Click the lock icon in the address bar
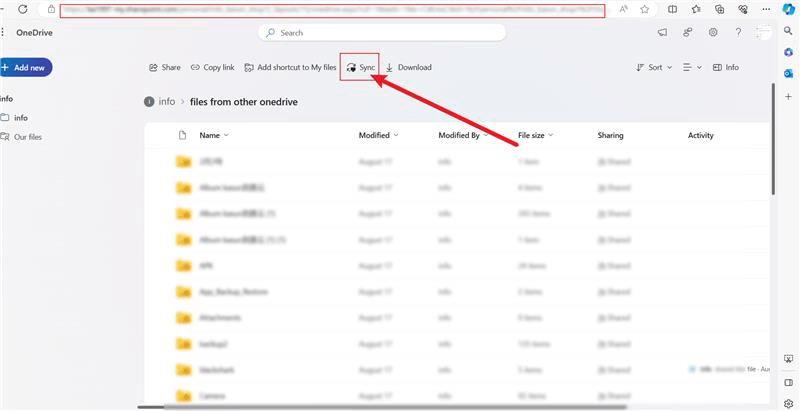800x411 pixels. click(x=51, y=9)
